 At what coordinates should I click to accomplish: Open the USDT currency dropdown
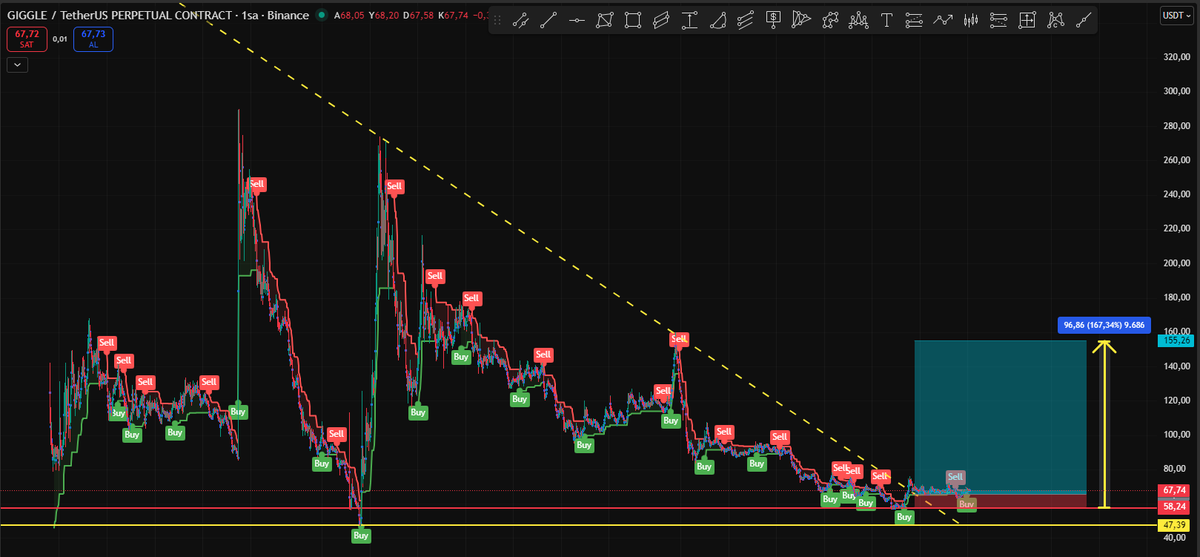pyautogui.click(x=1178, y=14)
